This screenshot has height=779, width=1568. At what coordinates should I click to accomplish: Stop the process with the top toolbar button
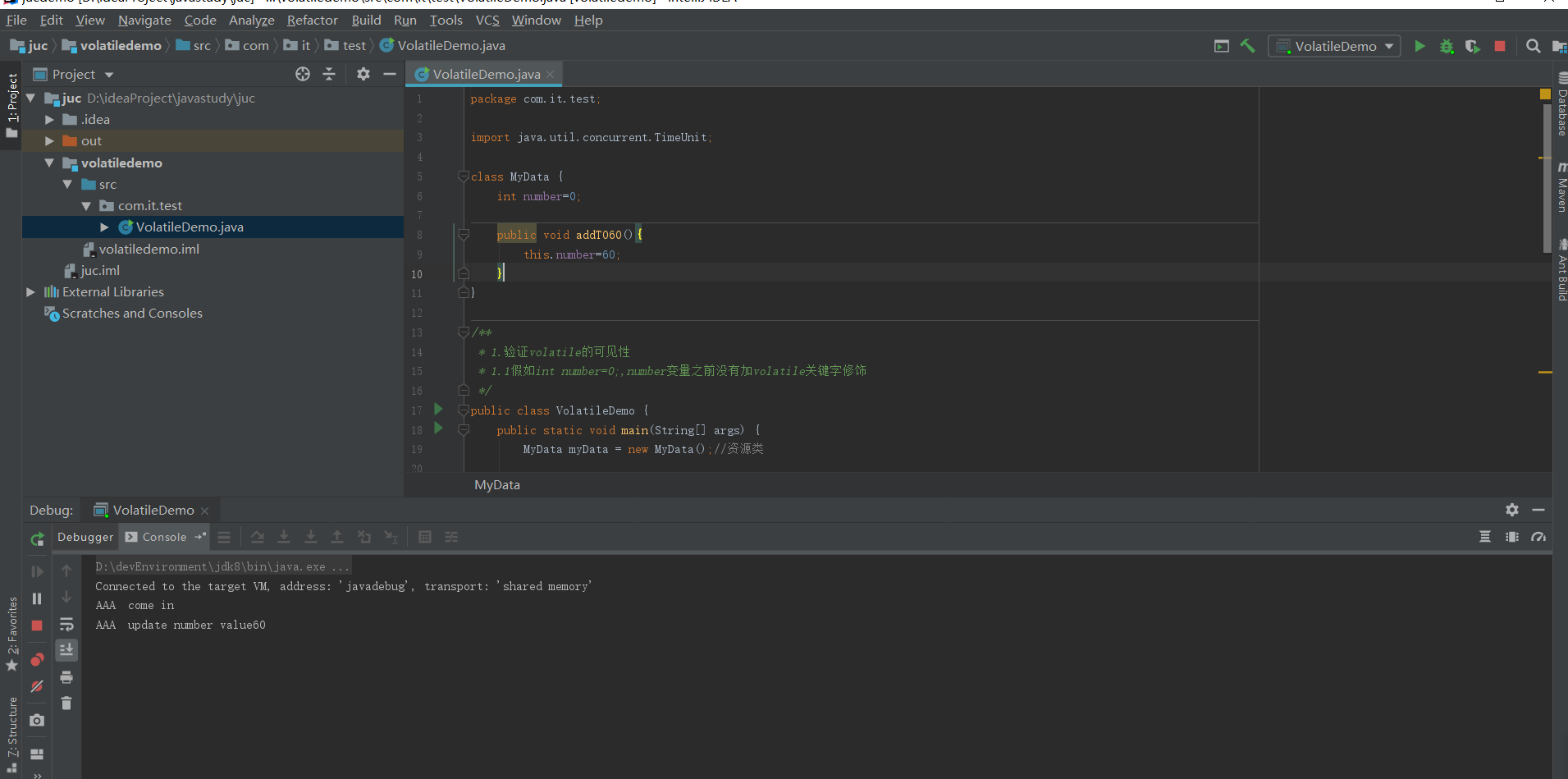[x=1500, y=46]
